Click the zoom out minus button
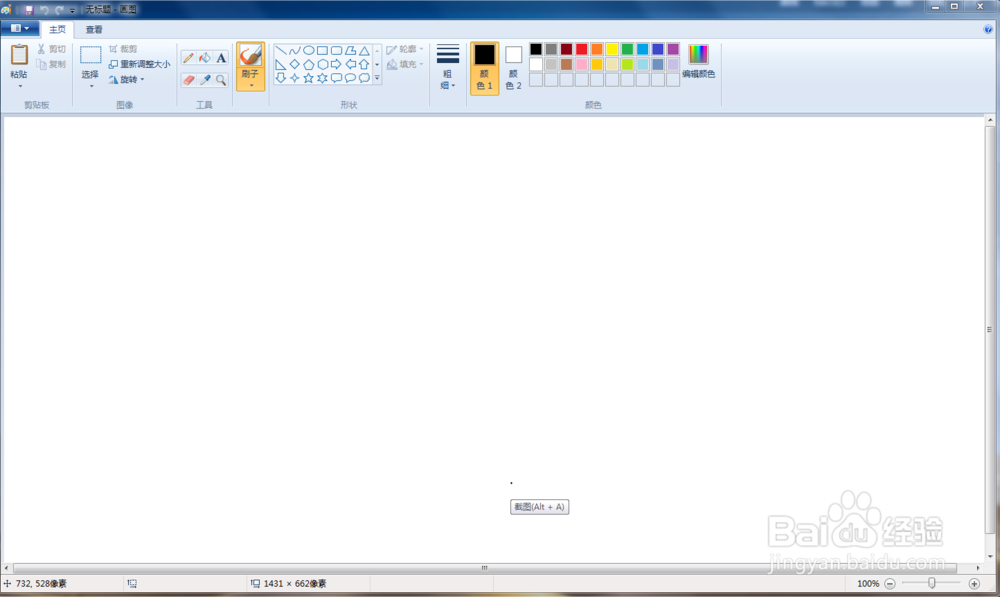Screen dimensions: 1000x597 pyautogui.click(x=890, y=584)
